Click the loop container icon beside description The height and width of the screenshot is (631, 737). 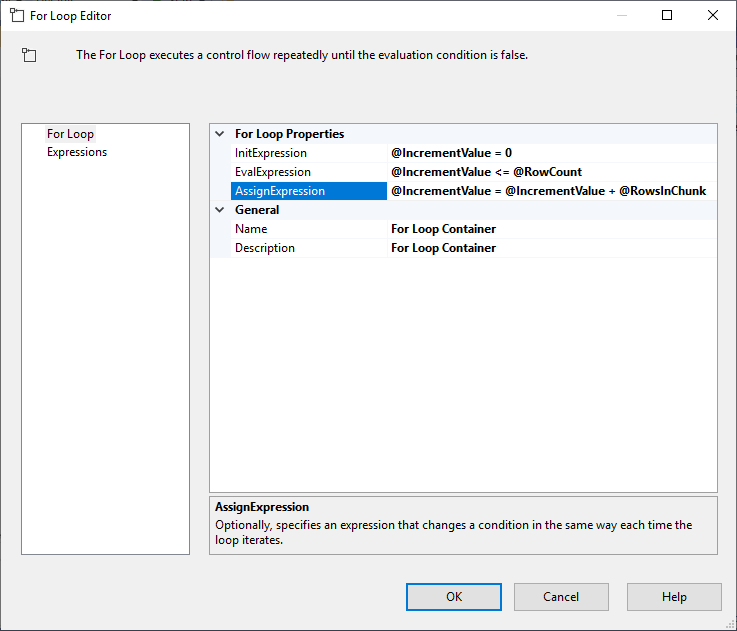[29, 56]
